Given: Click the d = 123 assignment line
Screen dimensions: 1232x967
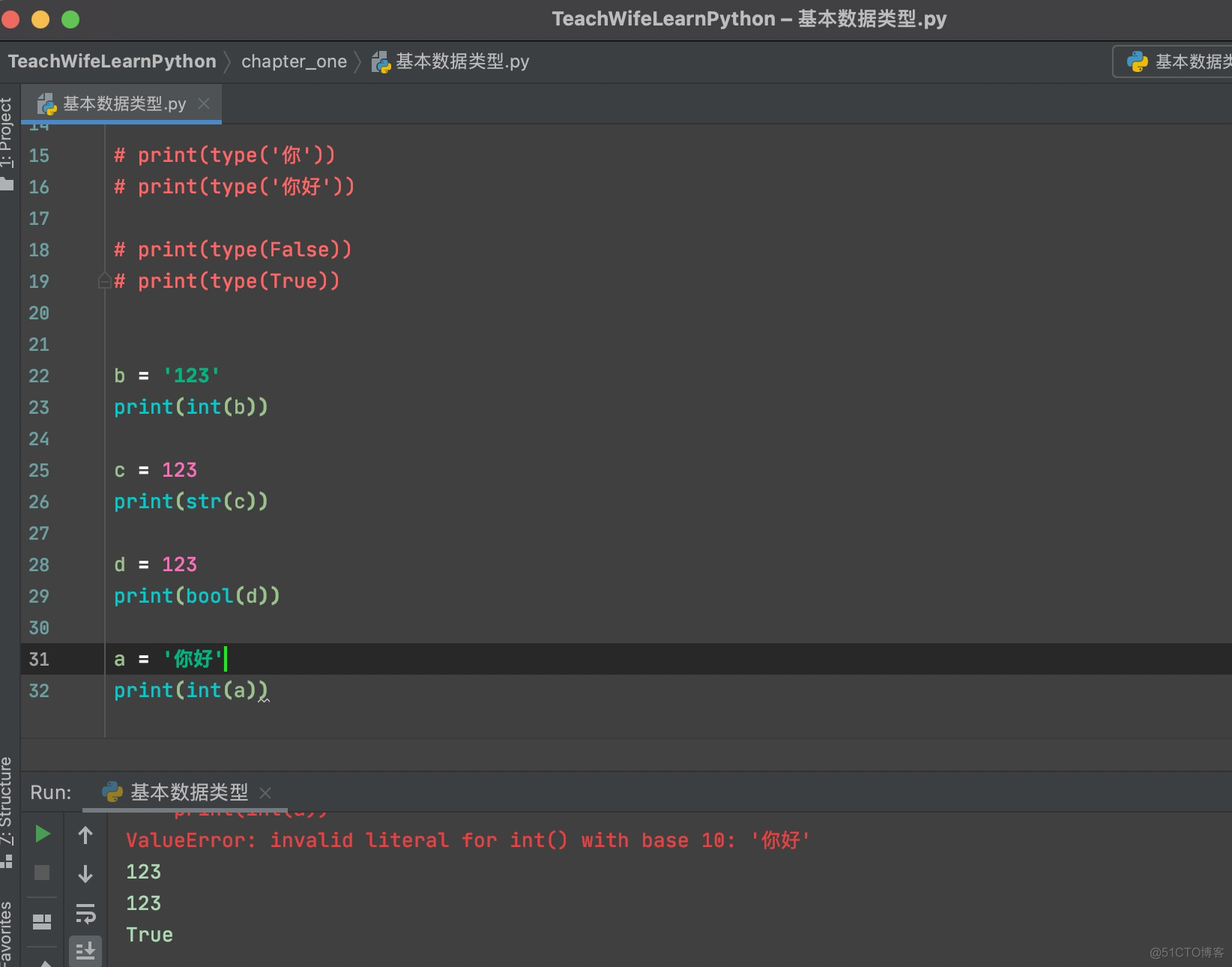Looking at the screenshot, I should pyautogui.click(x=155, y=564).
